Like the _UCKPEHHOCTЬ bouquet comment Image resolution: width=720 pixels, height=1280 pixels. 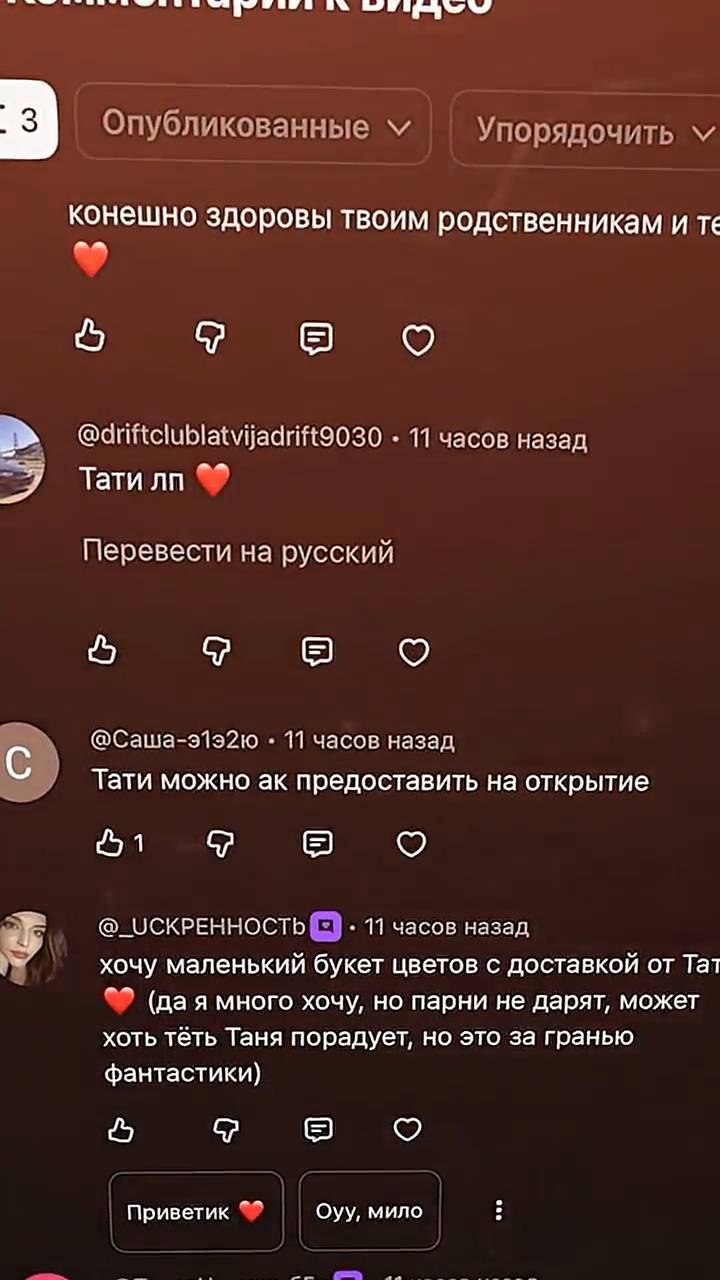point(120,1130)
